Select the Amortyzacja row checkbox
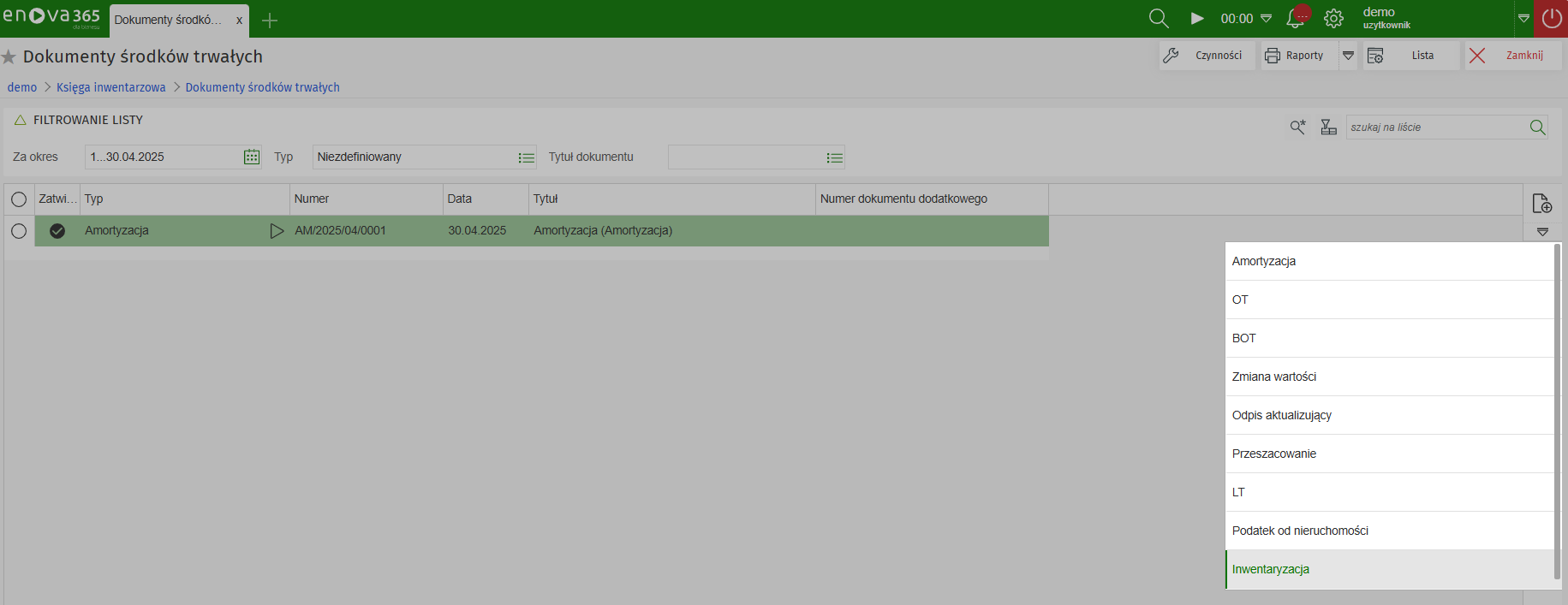The image size is (1568, 605). [x=19, y=231]
